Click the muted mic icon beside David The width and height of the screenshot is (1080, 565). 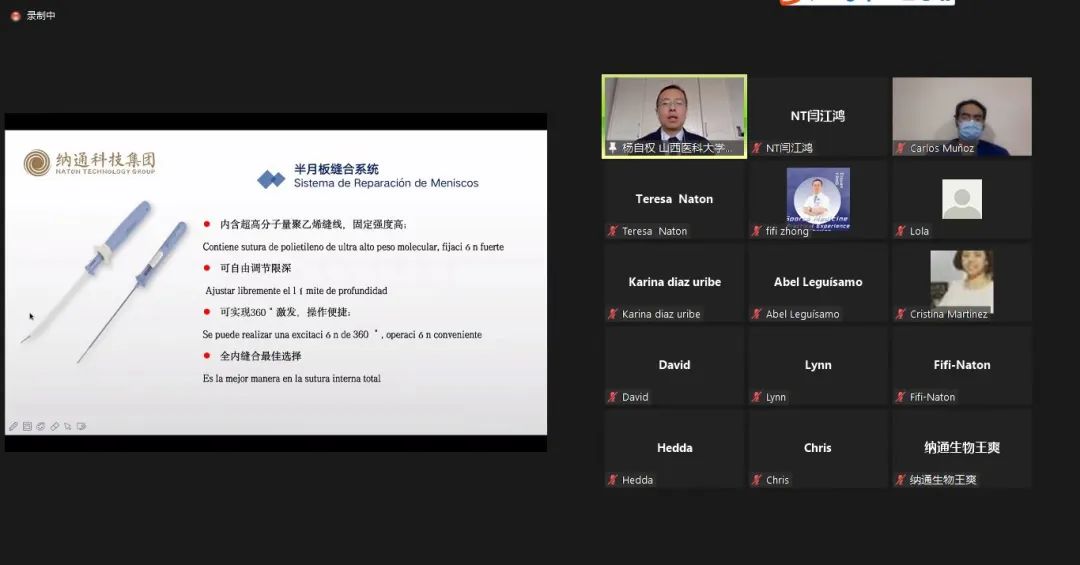(612, 397)
